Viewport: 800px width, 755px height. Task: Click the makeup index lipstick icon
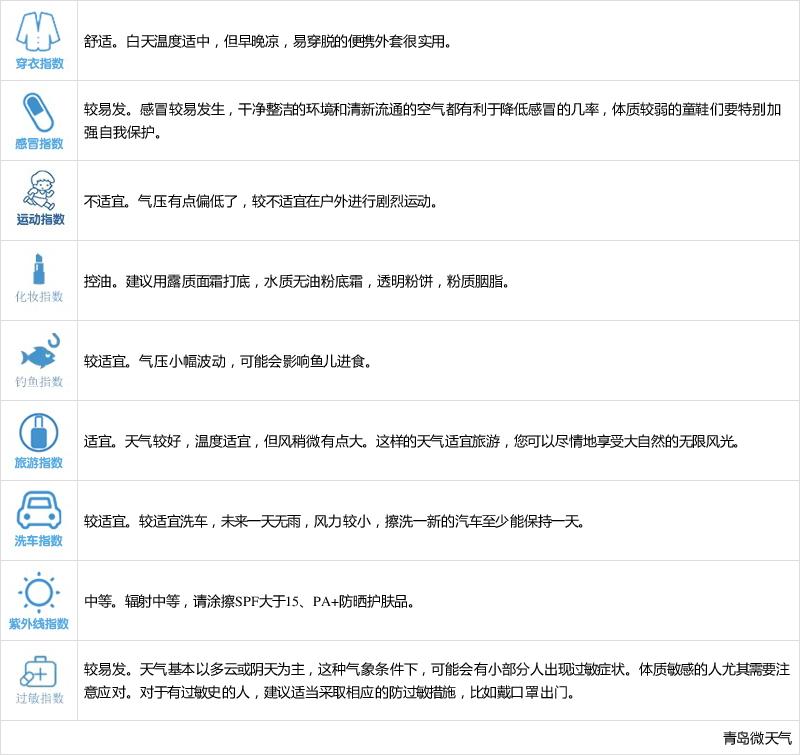pos(39,269)
